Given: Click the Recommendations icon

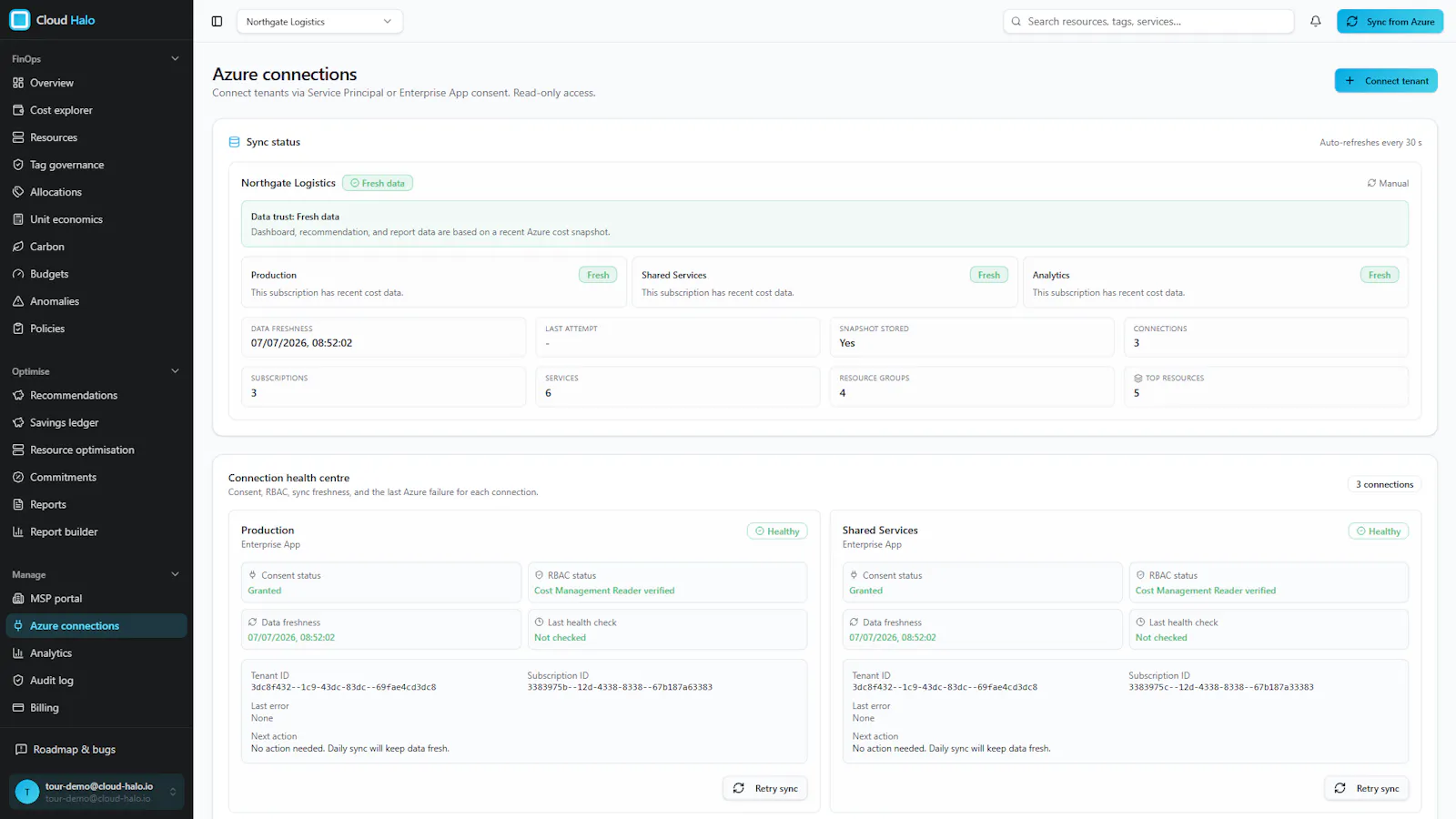Looking at the screenshot, I should [18, 395].
